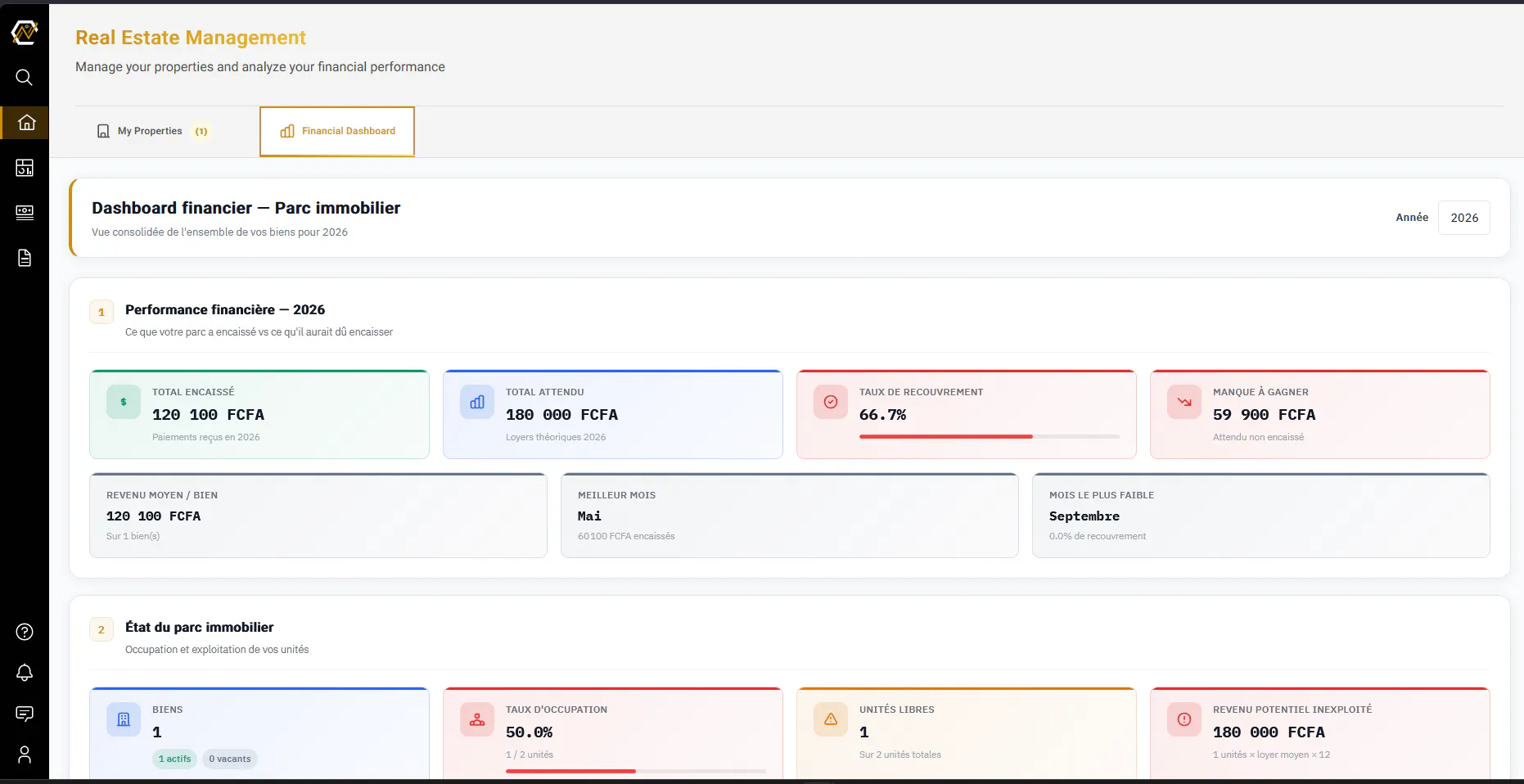The image size is (1524, 784).
Task: Click the '0 vacants' badge
Action: coord(230,759)
